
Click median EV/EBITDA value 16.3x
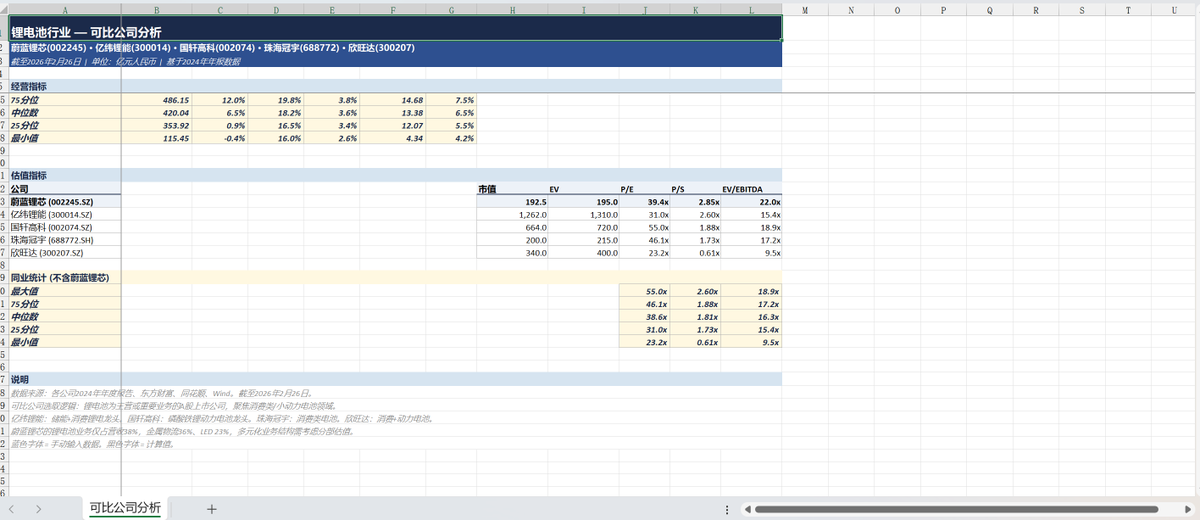[751, 316]
